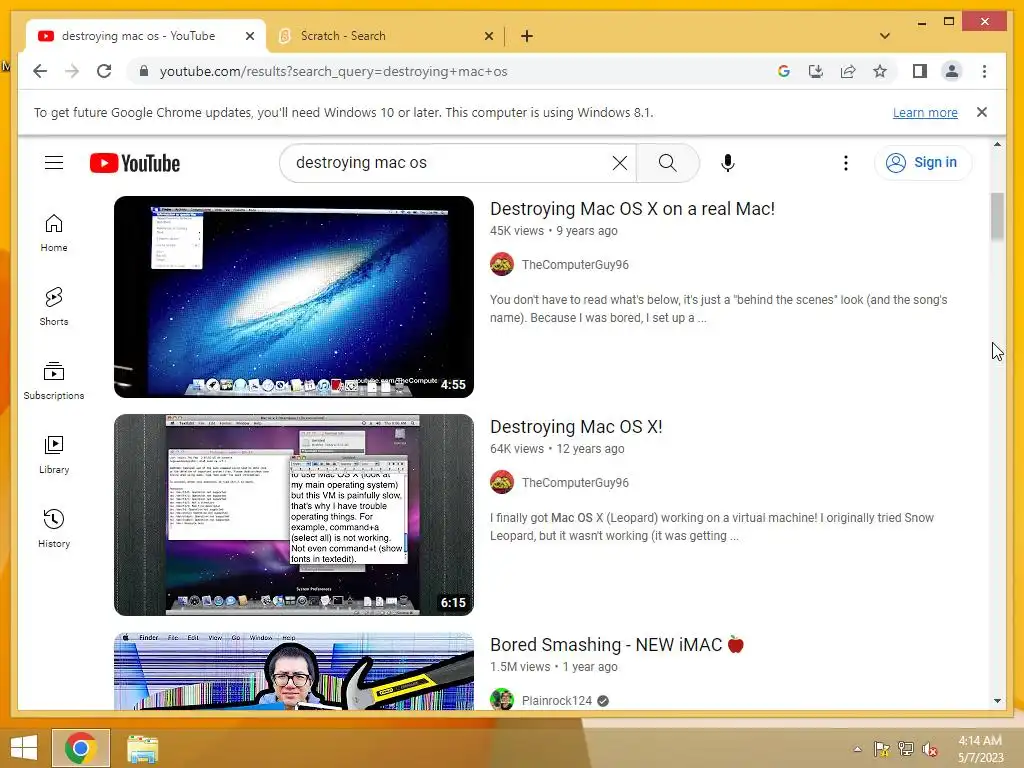This screenshot has height=768, width=1024.
Task: Clear the YouTube search query
Action: pyautogui.click(x=620, y=163)
